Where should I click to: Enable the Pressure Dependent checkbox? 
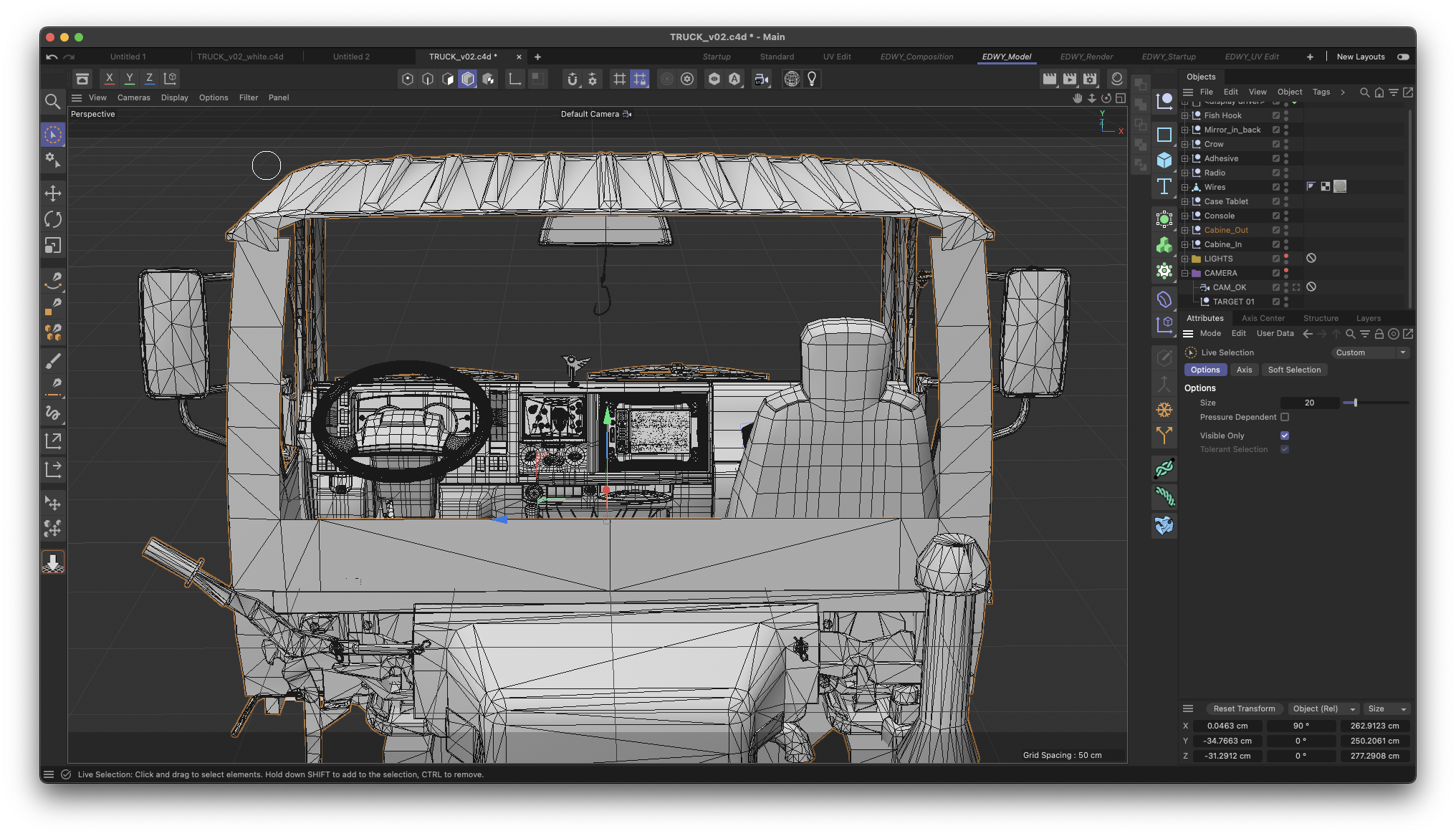pos(1285,417)
